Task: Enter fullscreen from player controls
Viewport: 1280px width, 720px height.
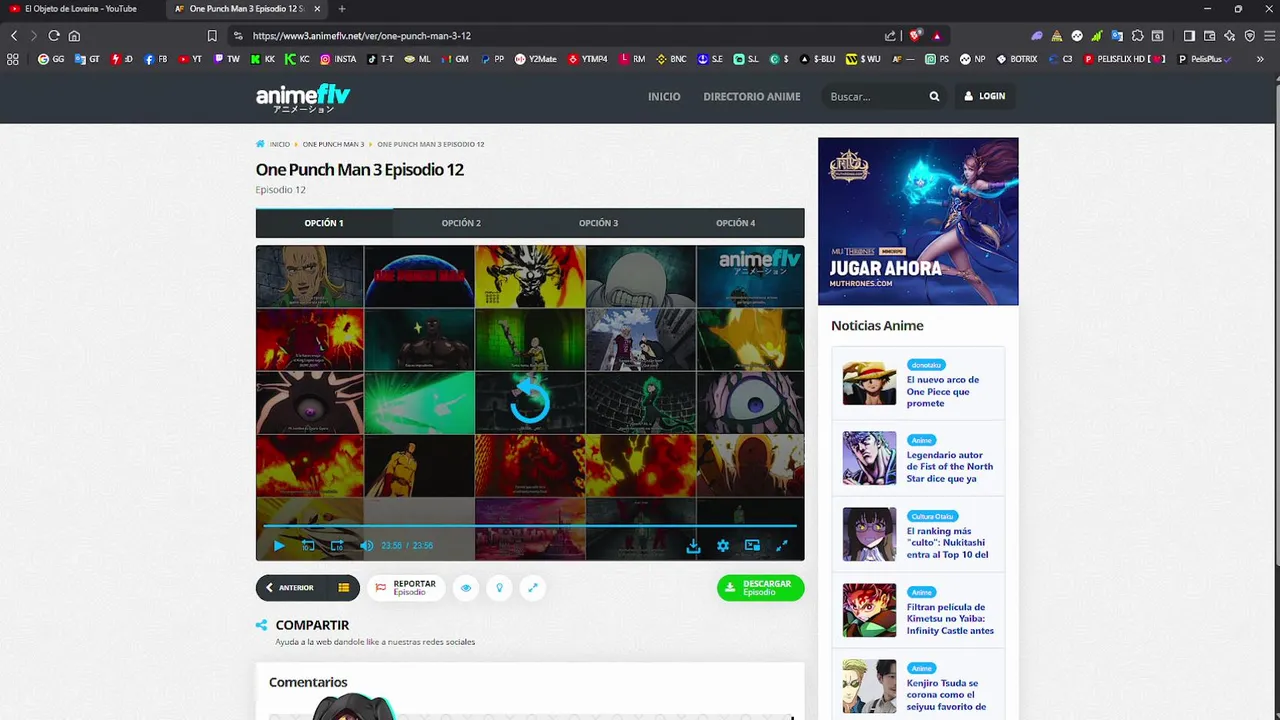Action: click(782, 546)
